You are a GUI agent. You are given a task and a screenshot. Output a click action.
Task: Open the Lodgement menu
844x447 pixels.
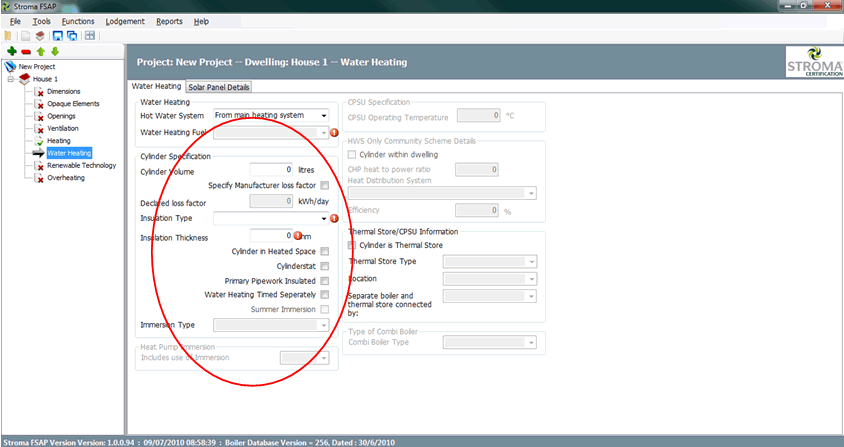pos(125,22)
